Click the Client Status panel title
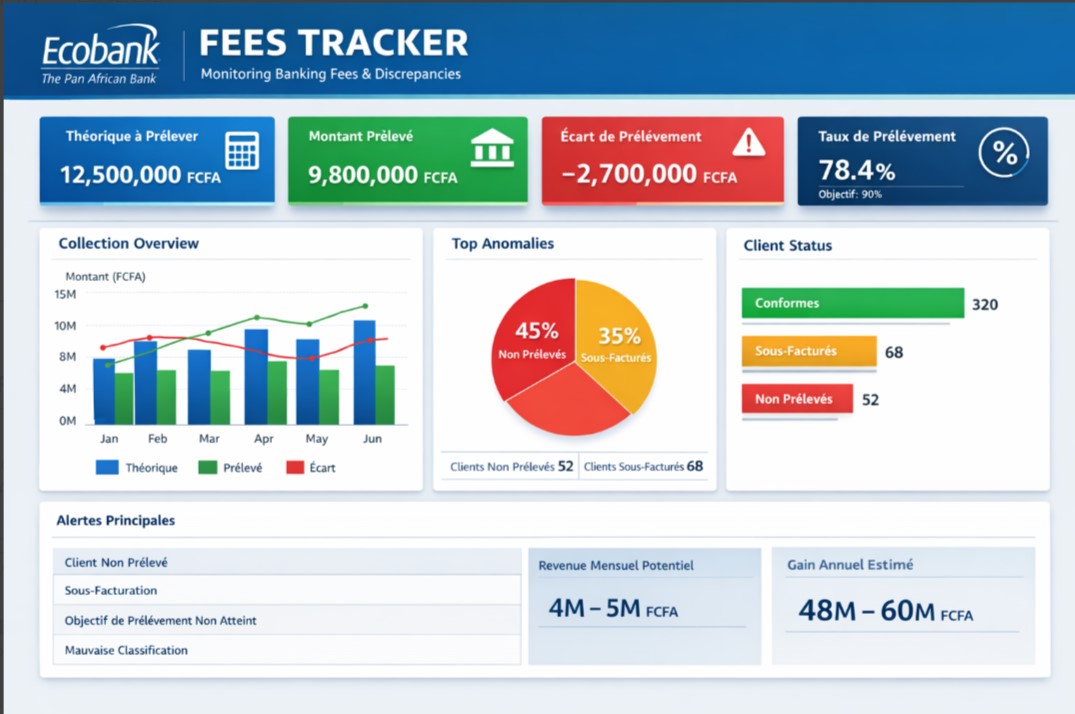The image size is (1075, 714). (x=788, y=246)
